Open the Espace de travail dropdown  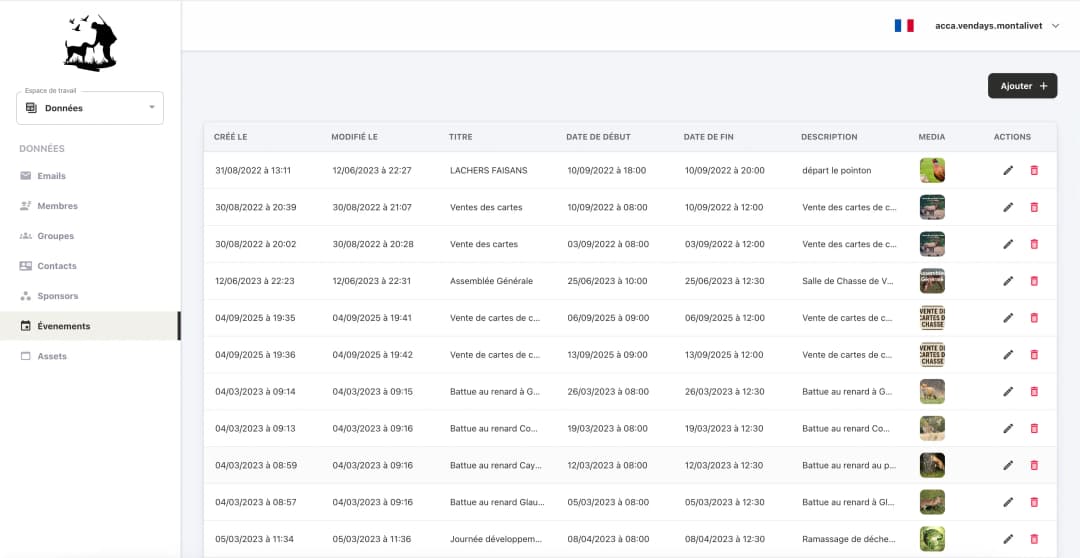(x=90, y=108)
